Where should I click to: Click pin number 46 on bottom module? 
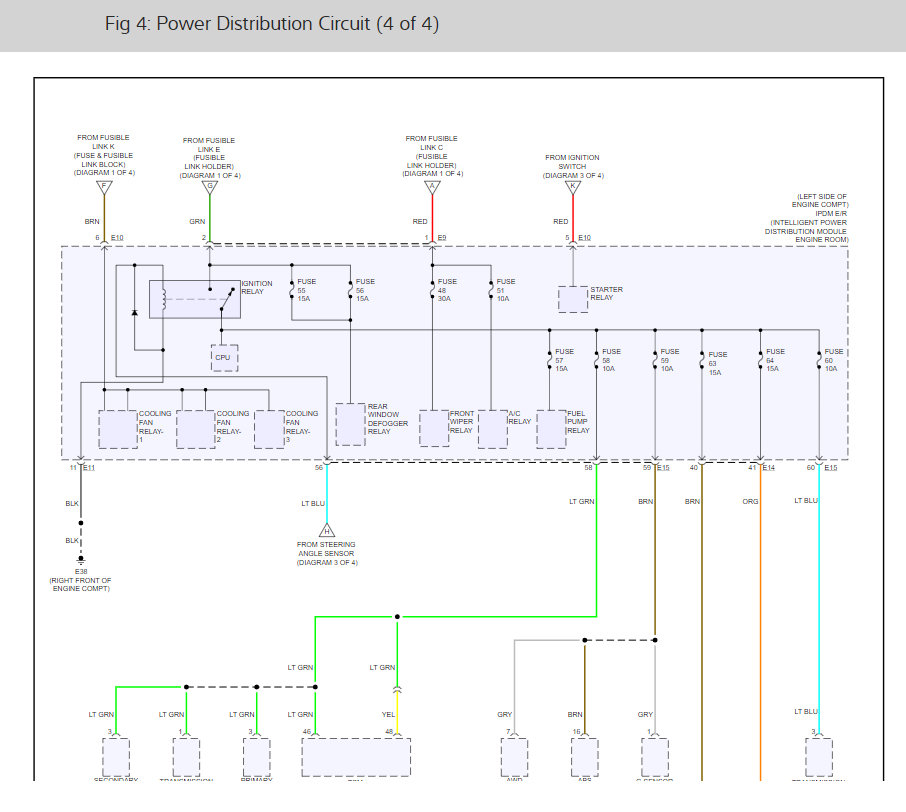[x=307, y=732]
